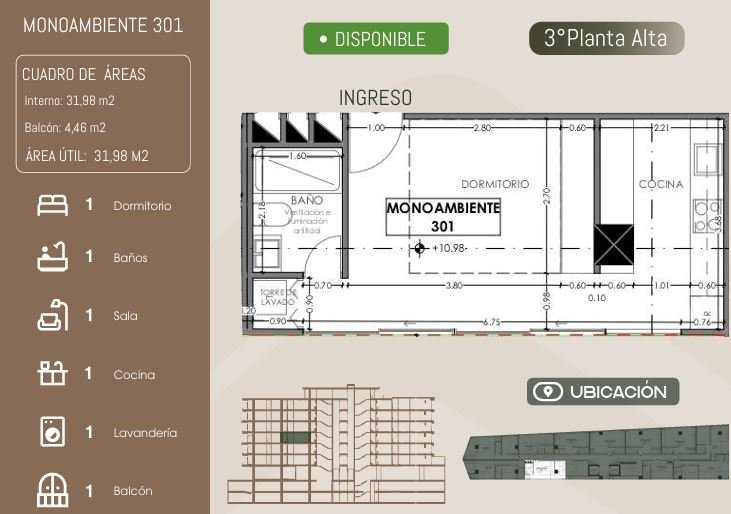Click the black crossed duct box in plan
731x514 pixels.
[614, 245]
